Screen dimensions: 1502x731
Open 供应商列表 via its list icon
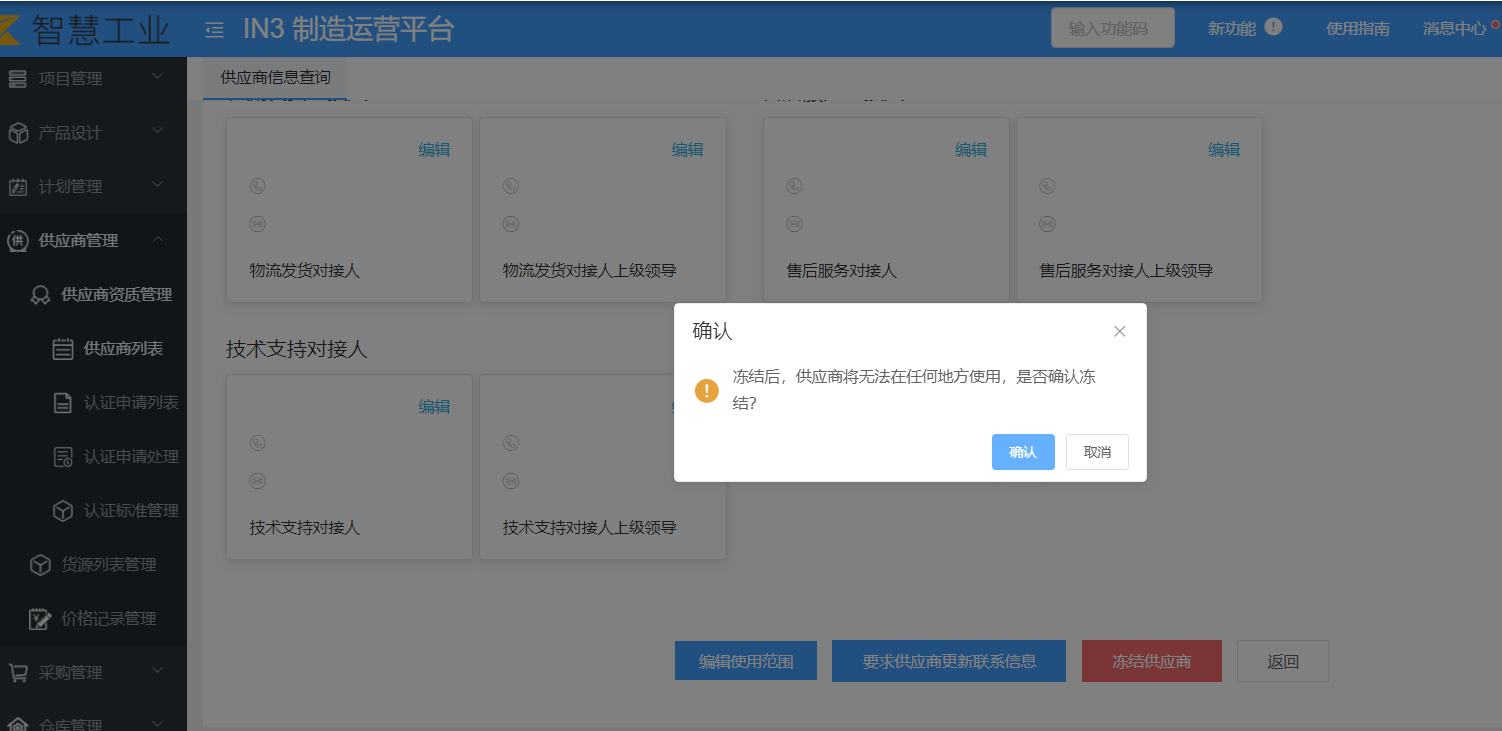(60, 348)
